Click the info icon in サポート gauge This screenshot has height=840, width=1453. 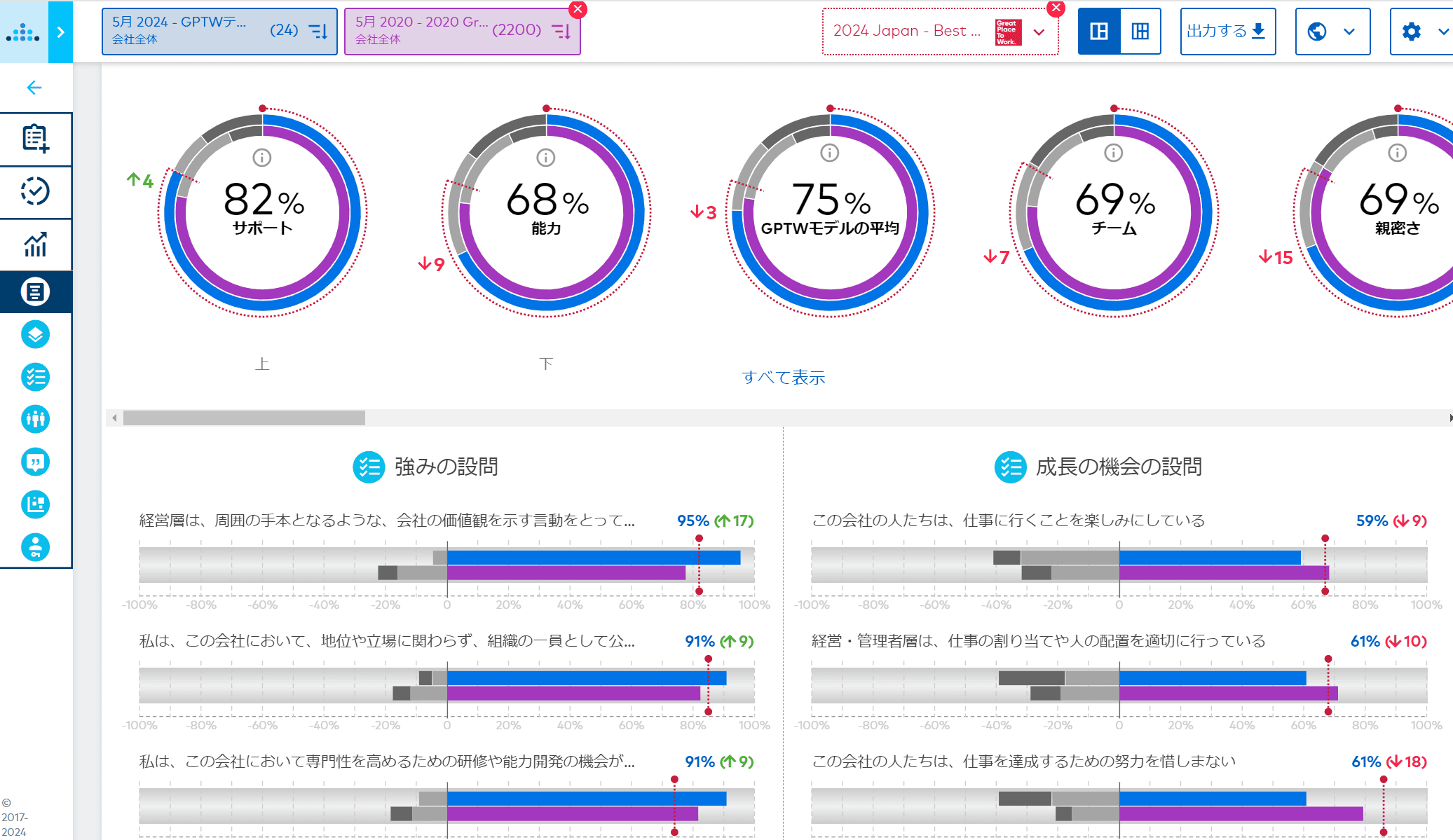[x=262, y=158]
